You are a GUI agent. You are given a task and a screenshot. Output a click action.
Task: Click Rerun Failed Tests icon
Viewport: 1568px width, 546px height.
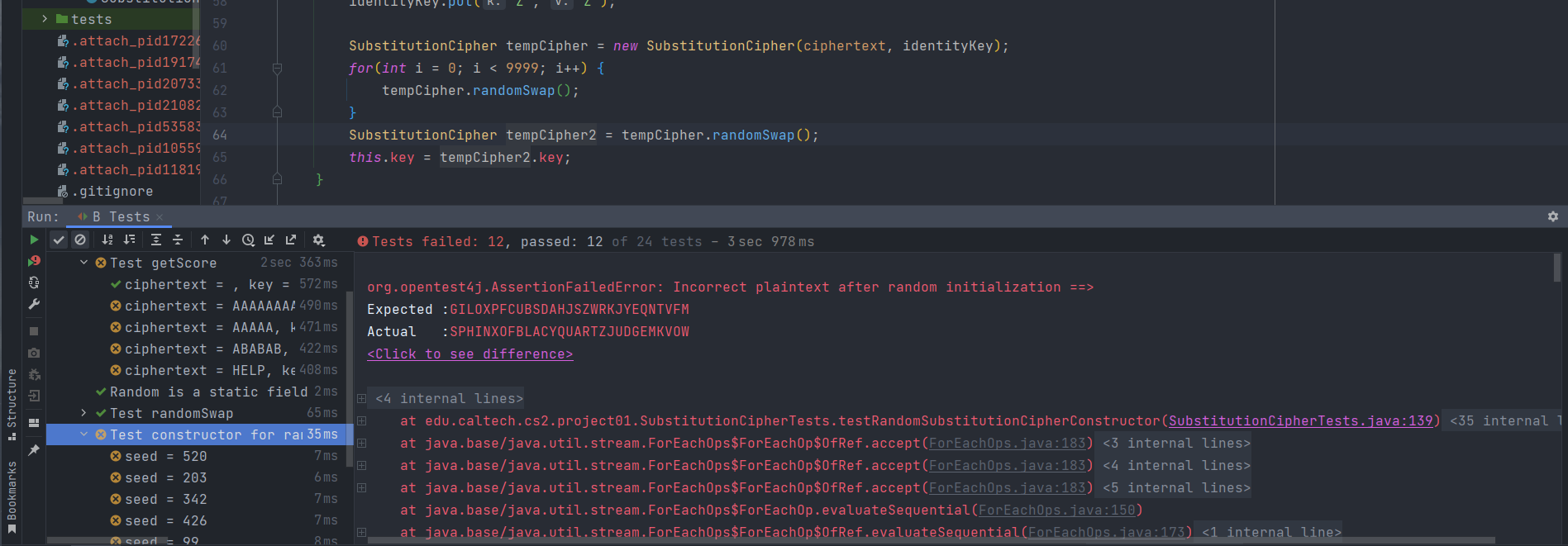click(34, 261)
